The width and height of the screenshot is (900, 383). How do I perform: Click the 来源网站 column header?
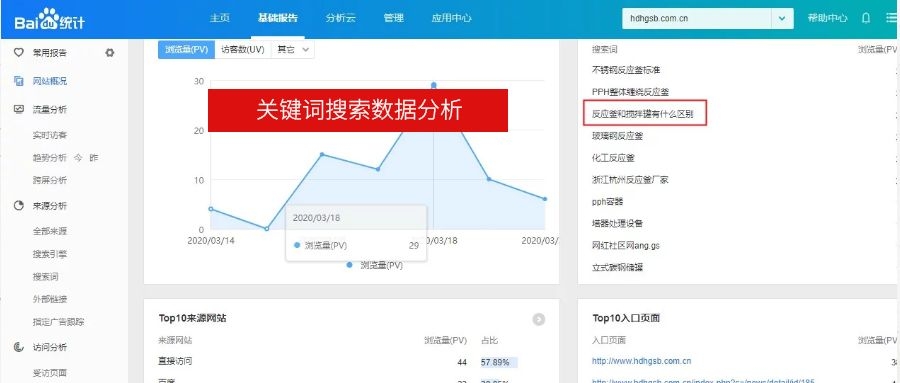(x=175, y=340)
